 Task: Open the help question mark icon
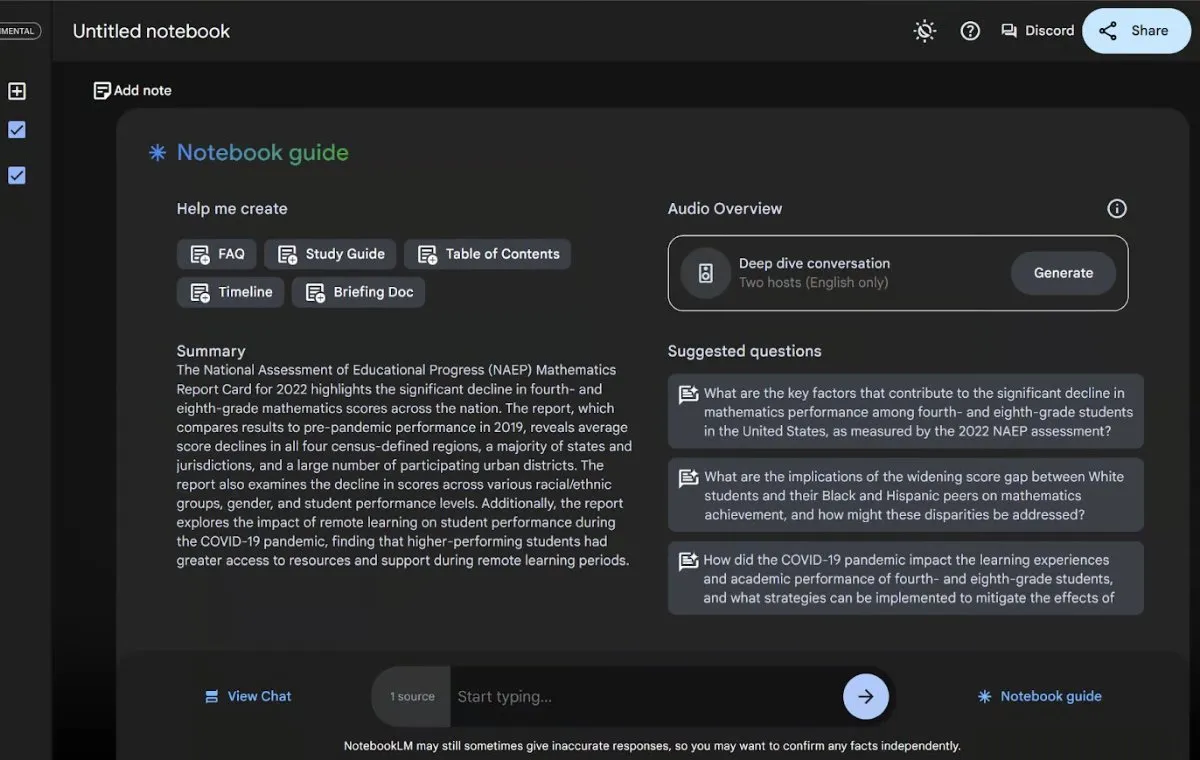970,31
